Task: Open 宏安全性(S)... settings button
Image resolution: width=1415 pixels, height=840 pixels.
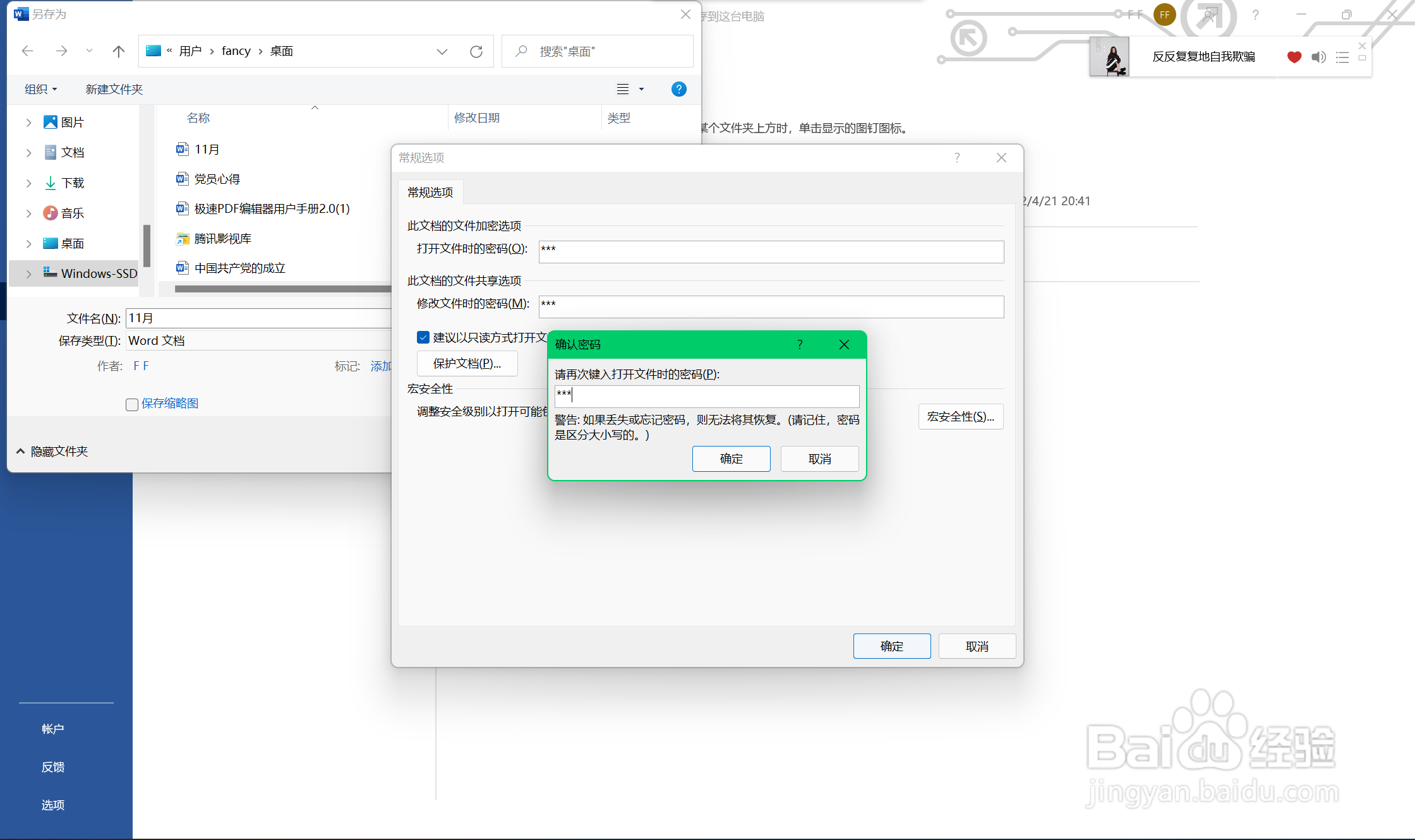Action: click(960, 416)
